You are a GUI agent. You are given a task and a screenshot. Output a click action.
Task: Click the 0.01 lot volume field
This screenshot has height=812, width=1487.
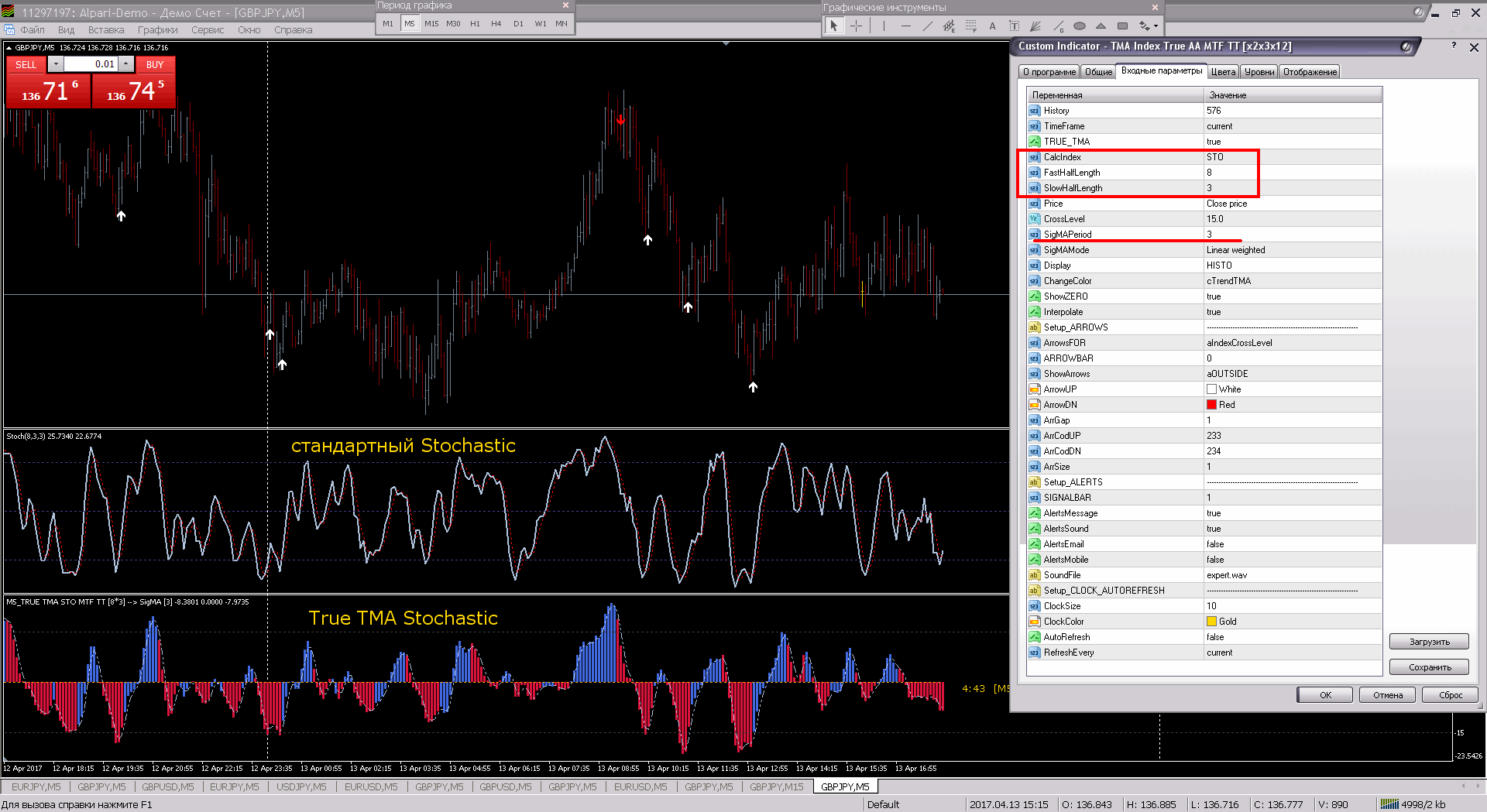pos(91,64)
